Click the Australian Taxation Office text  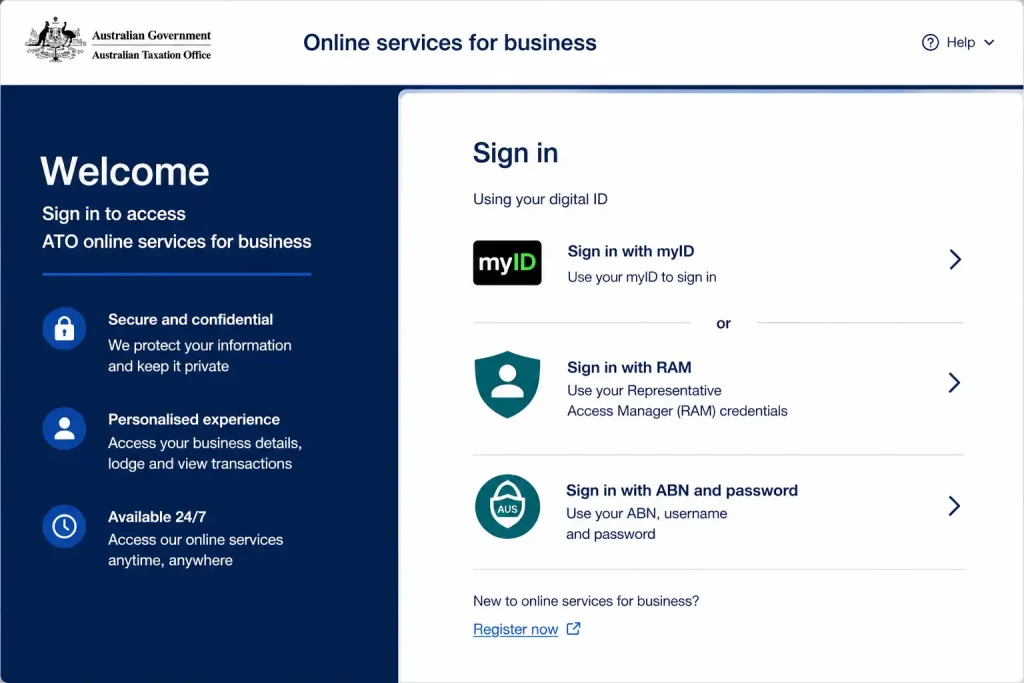click(151, 55)
